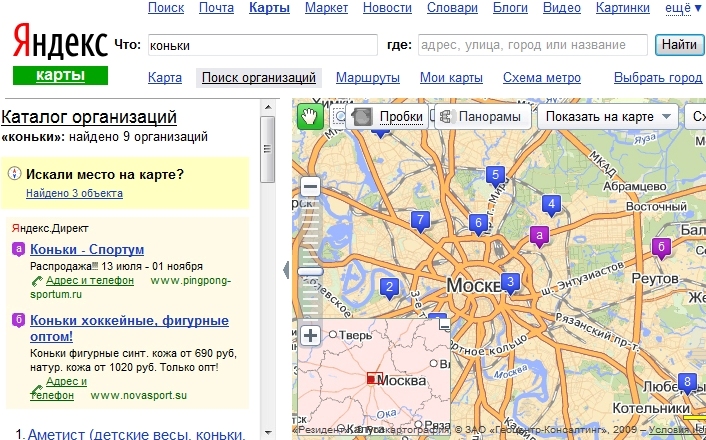
Task: Click map marker number 3
Action: click(510, 283)
